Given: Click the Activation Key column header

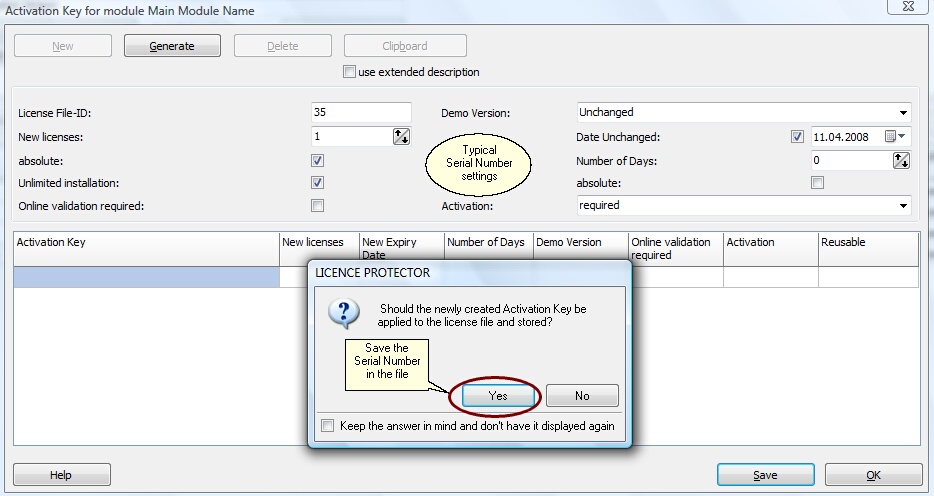Looking at the screenshot, I should tap(146, 243).
